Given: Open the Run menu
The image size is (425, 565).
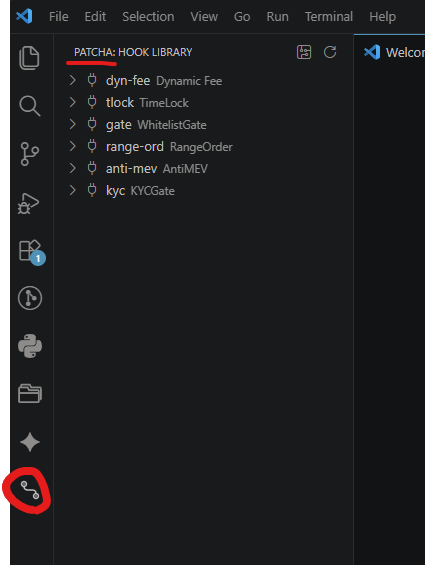Looking at the screenshot, I should tap(277, 17).
